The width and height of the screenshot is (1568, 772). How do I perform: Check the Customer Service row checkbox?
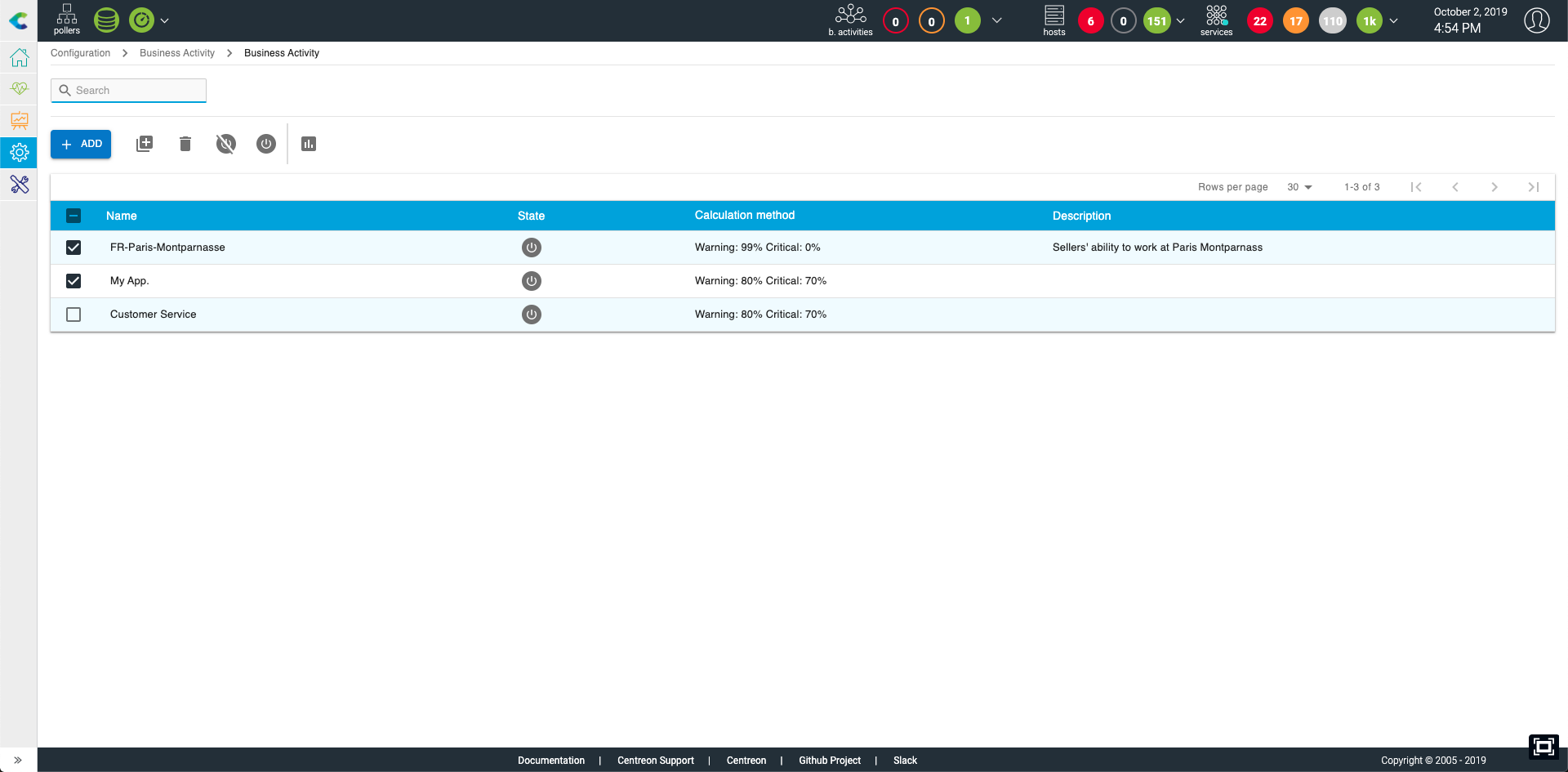(x=73, y=315)
